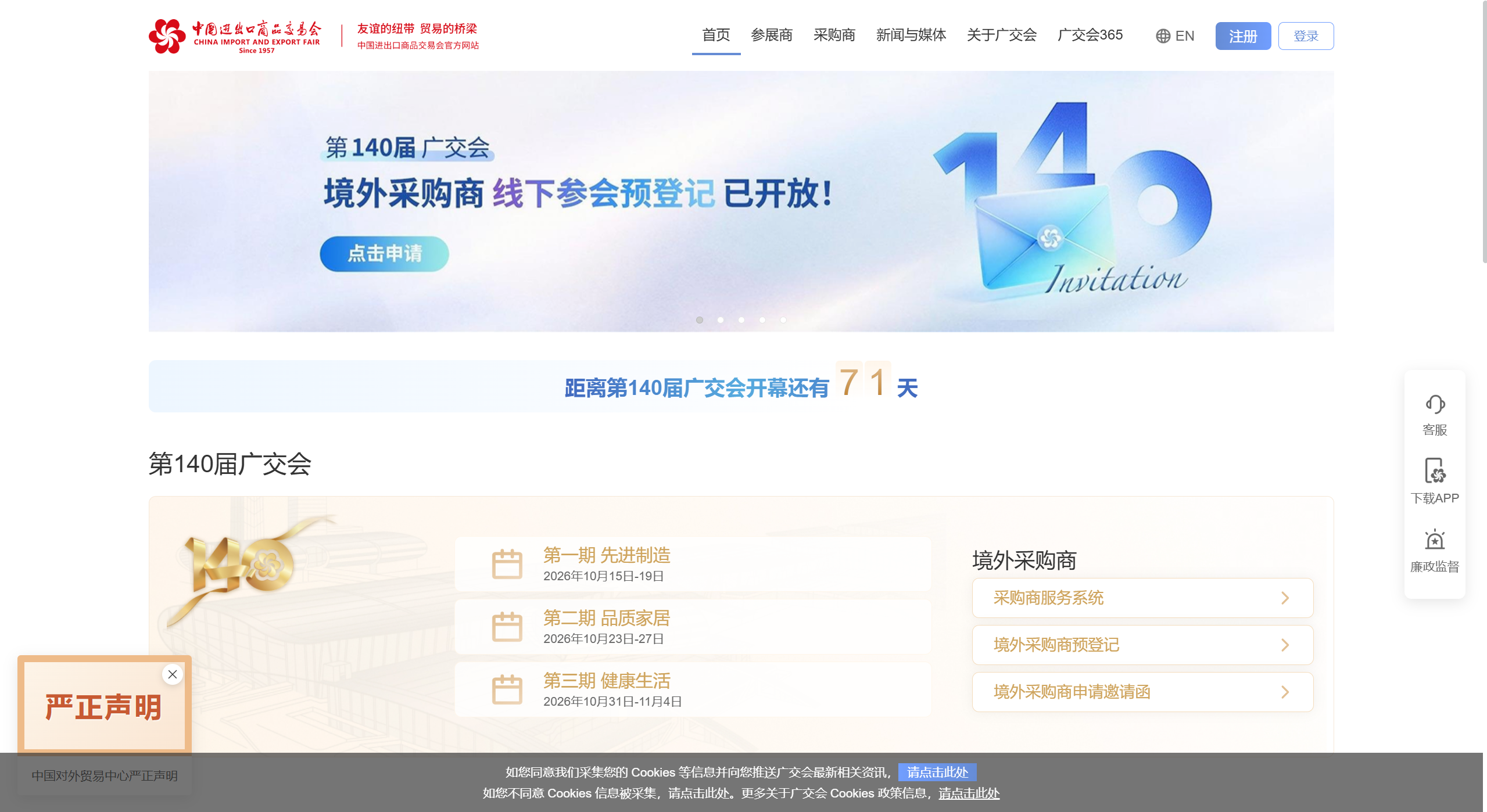Click date text 2026年10月15日-19日
Screen dimensions: 1487x812
603,576
